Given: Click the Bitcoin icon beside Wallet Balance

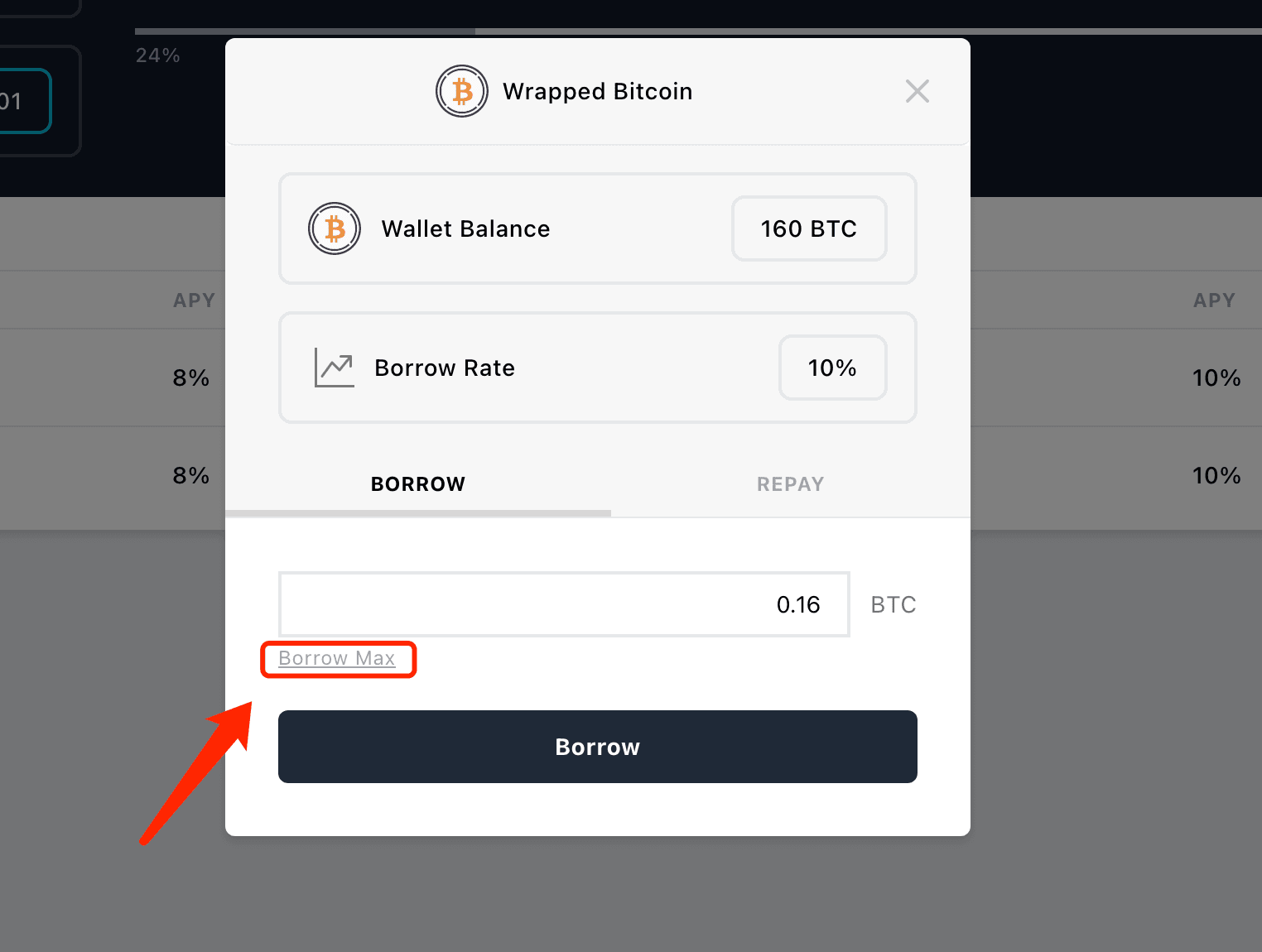Looking at the screenshot, I should 335,228.
